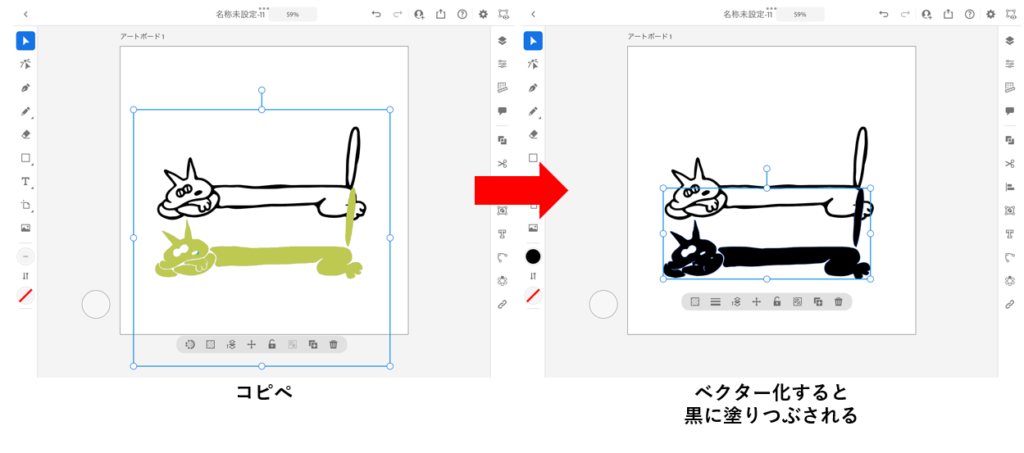Viewport: 1024px width, 453px height.
Task: Open the black fill swatch in right screenshot
Action: coord(533,257)
